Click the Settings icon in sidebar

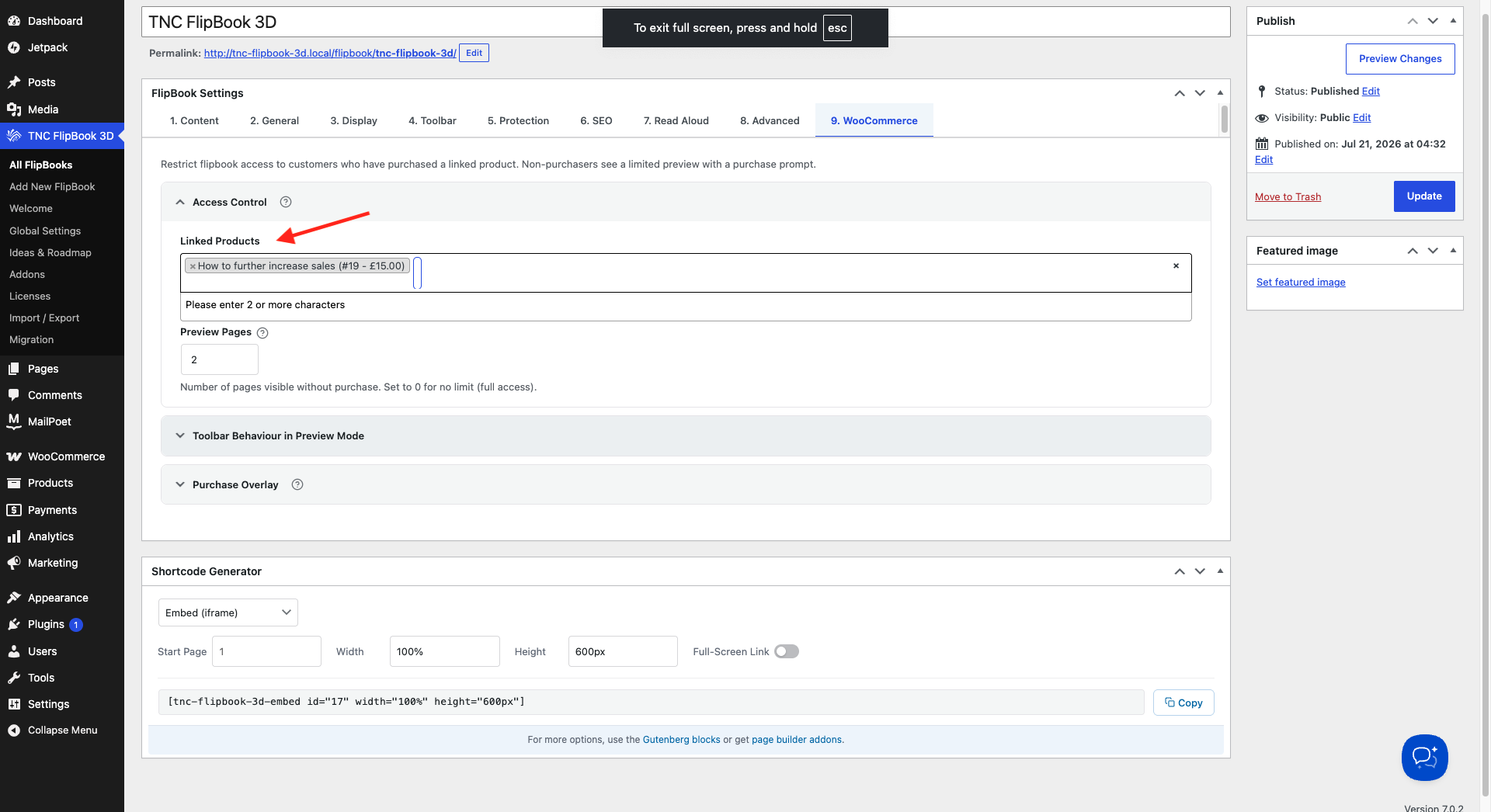(x=14, y=704)
